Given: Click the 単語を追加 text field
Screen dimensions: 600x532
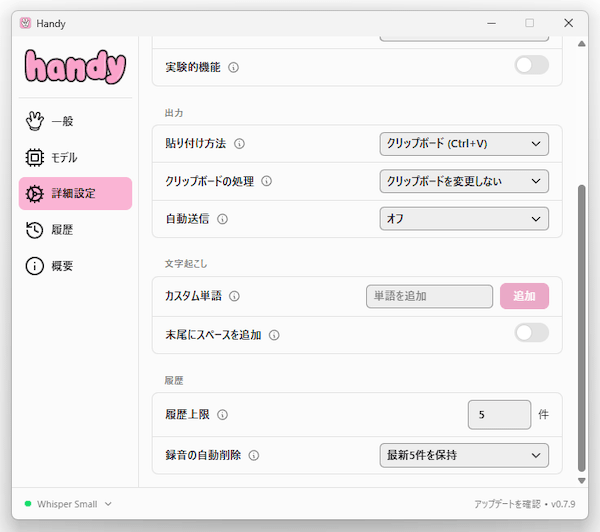Looking at the screenshot, I should [429, 297].
